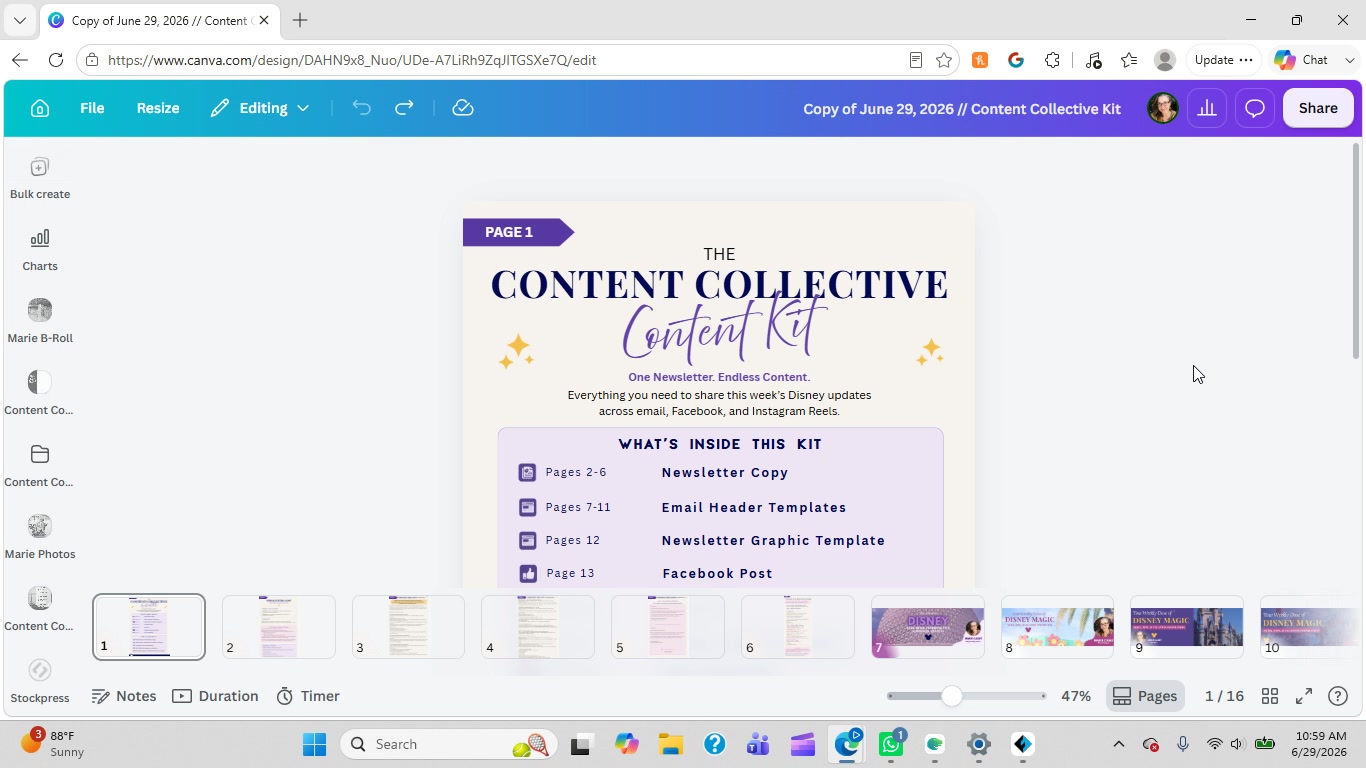This screenshot has width=1366, height=768.
Task: Click the "Email Header Templates" text
Action: (754, 508)
